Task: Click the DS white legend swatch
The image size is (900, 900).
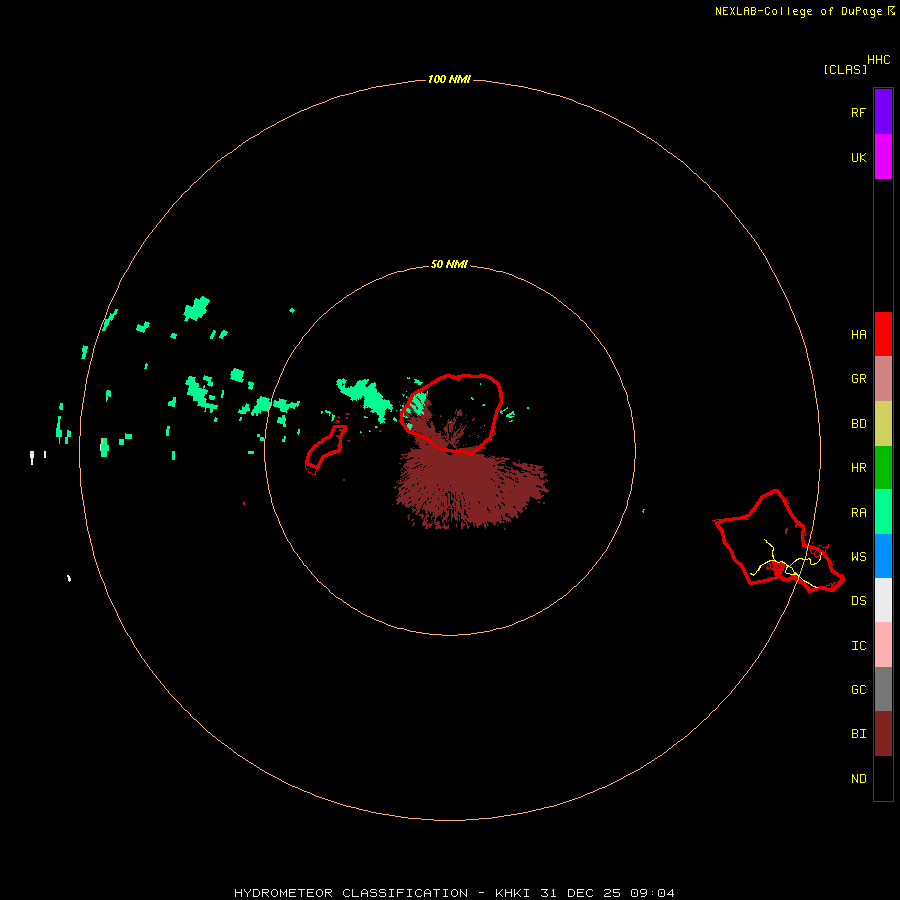Action: [x=883, y=600]
